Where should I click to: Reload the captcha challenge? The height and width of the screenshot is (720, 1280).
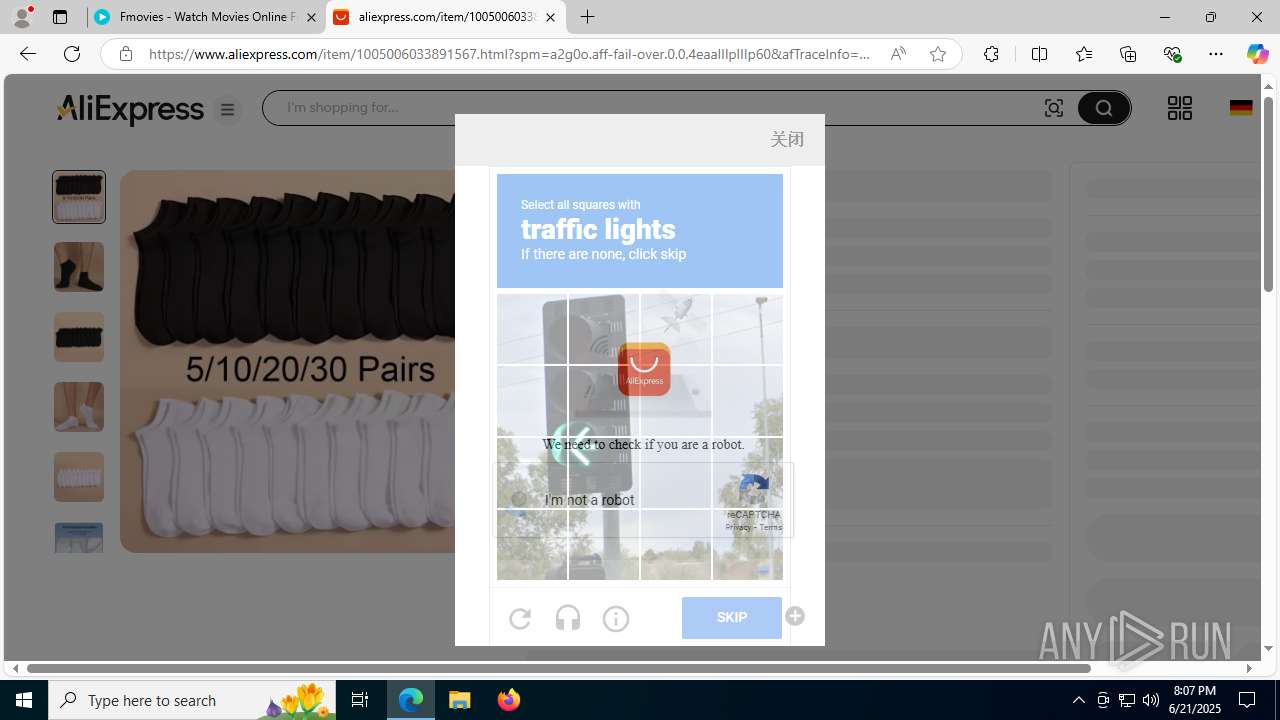tap(520, 619)
